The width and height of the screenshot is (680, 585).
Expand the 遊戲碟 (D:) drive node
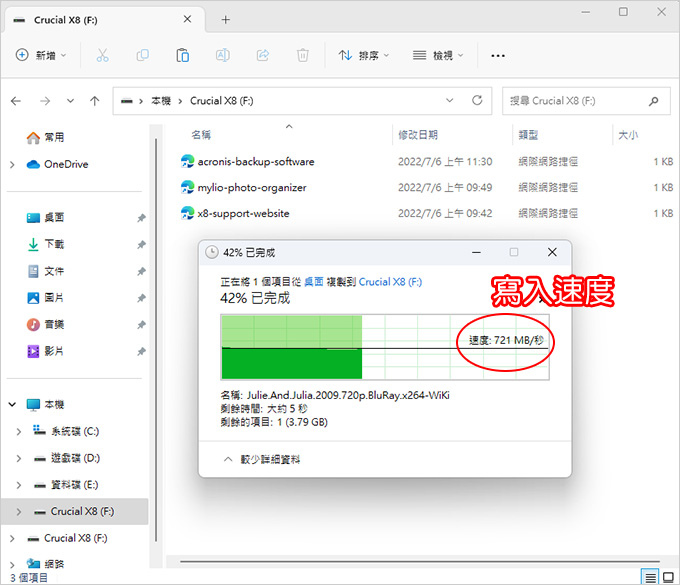point(19,458)
